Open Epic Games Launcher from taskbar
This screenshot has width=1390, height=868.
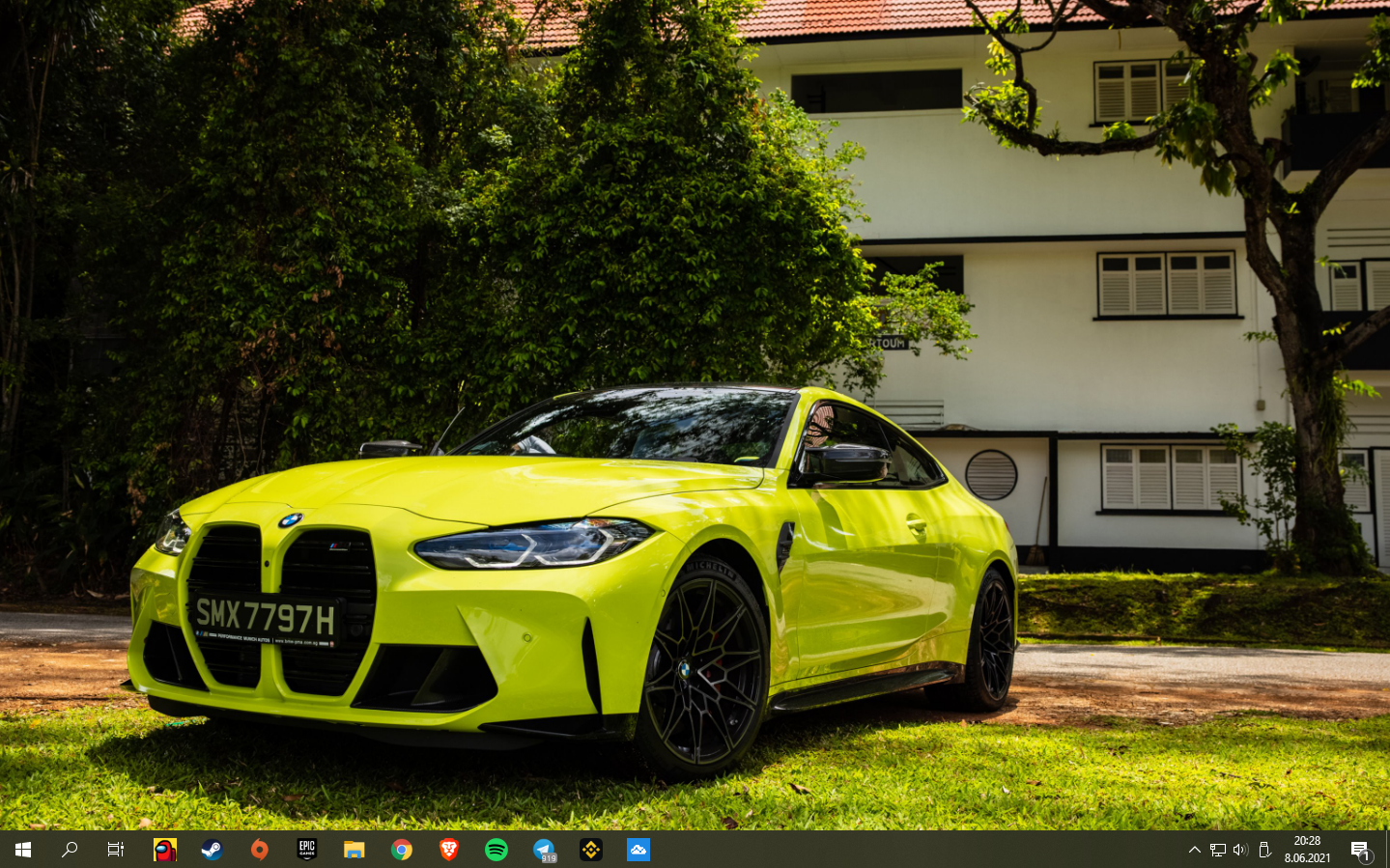coord(306,850)
